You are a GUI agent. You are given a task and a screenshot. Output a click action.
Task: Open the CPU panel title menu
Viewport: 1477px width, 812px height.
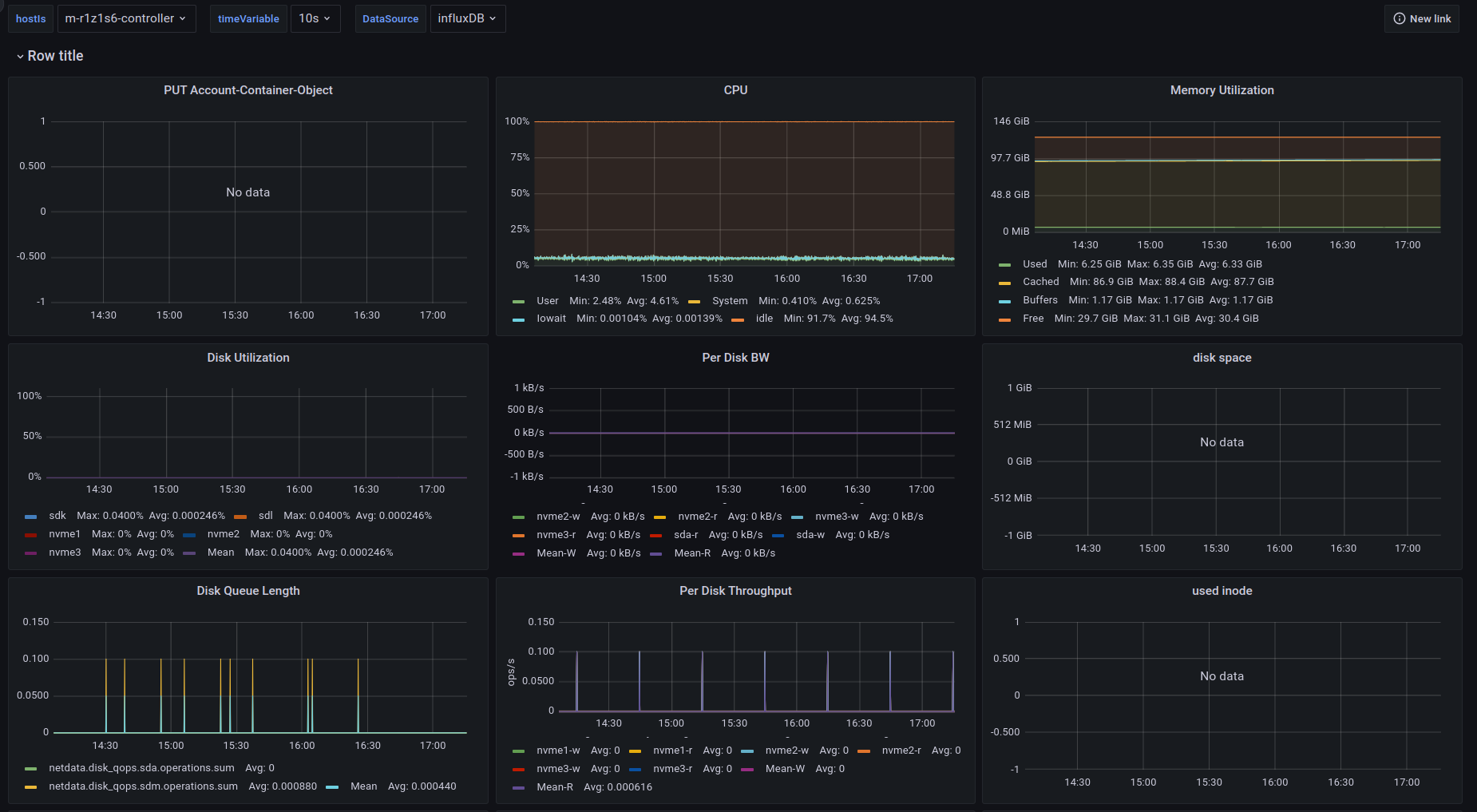tap(735, 90)
